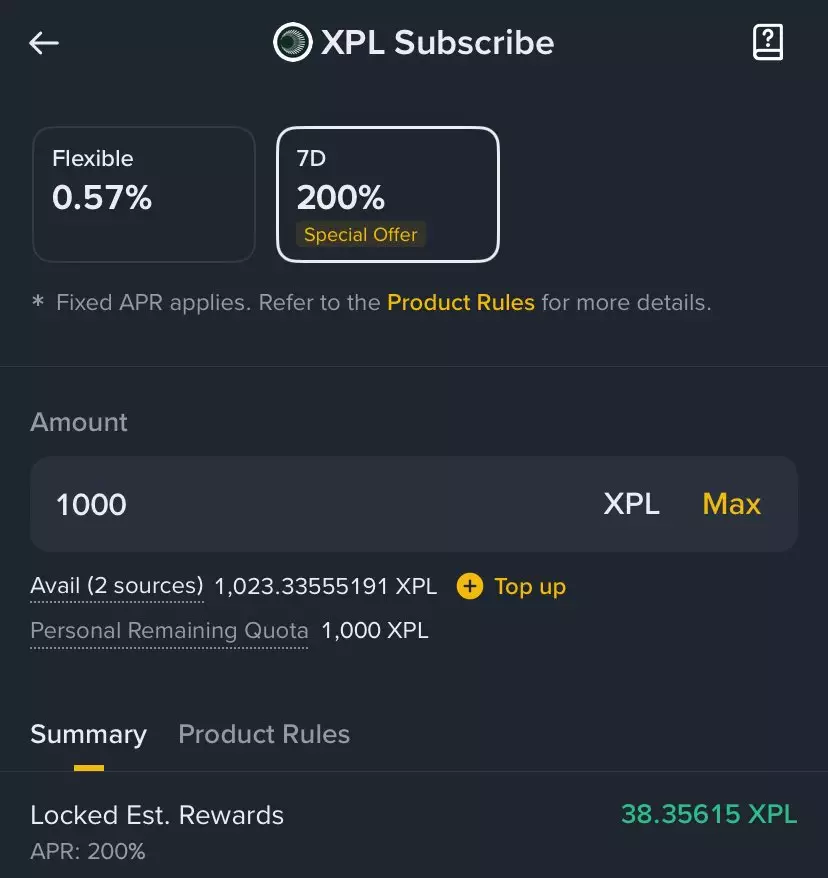The width and height of the screenshot is (828, 878).
Task: Tap the yellow plus Top up icon
Action: tap(469, 586)
